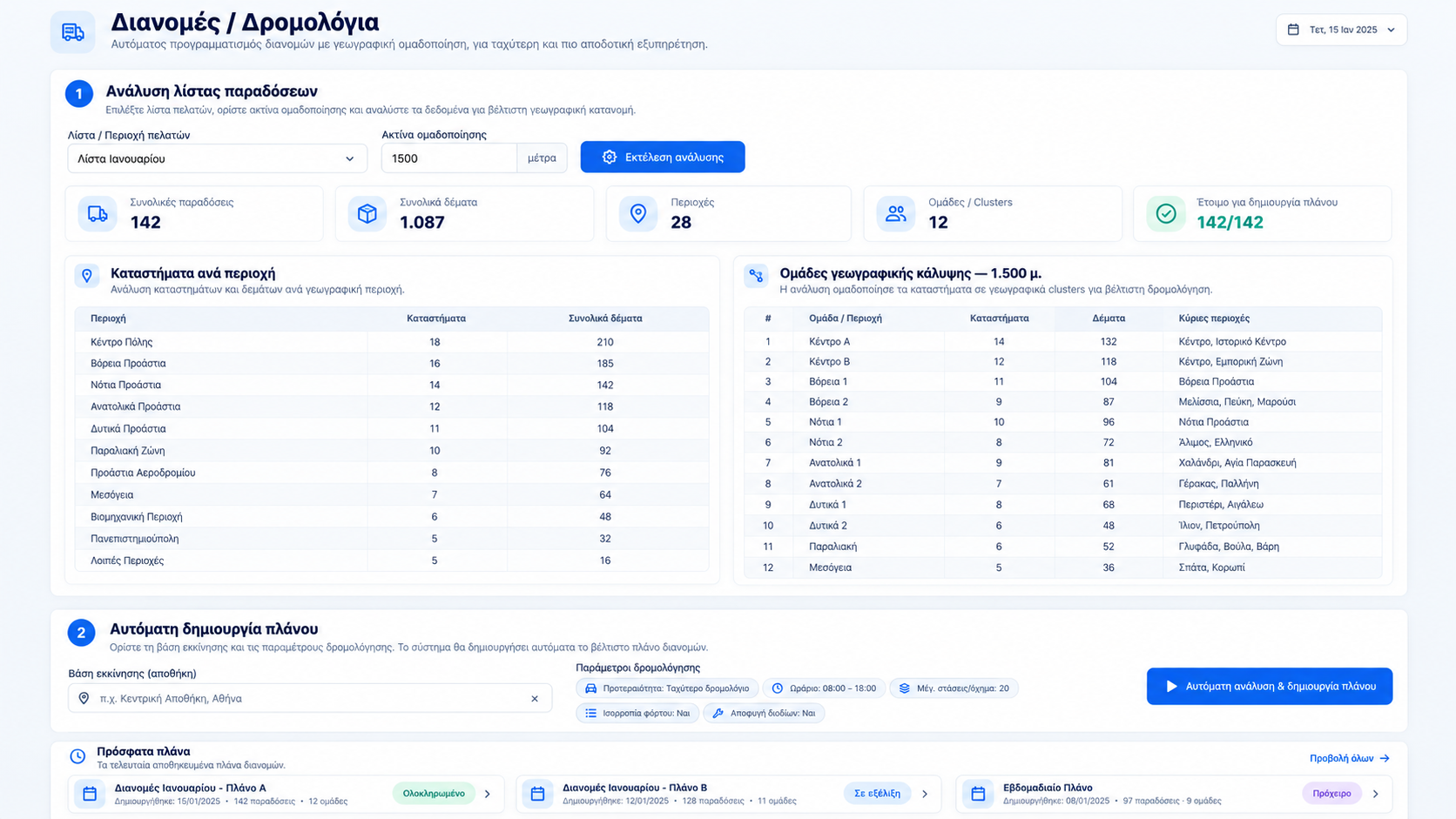Open the date dropdown Τετ, 15 Ιαν 2025
The width and height of the screenshot is (1456, 819).
tap(1341, 30)
